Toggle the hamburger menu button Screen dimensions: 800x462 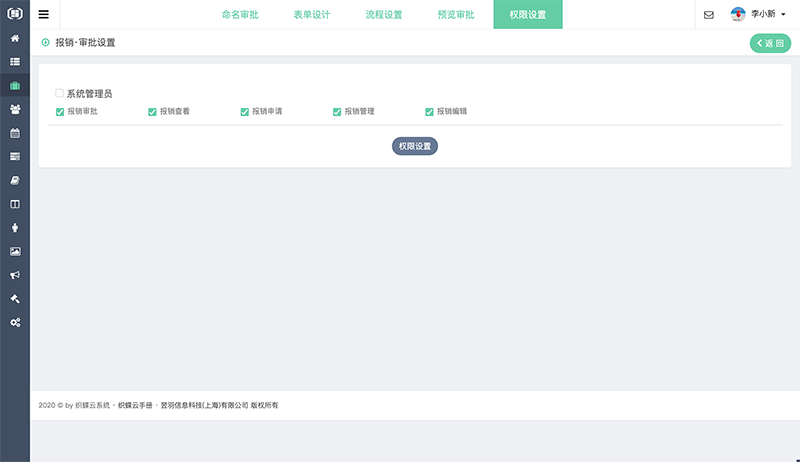click(43, 15)
